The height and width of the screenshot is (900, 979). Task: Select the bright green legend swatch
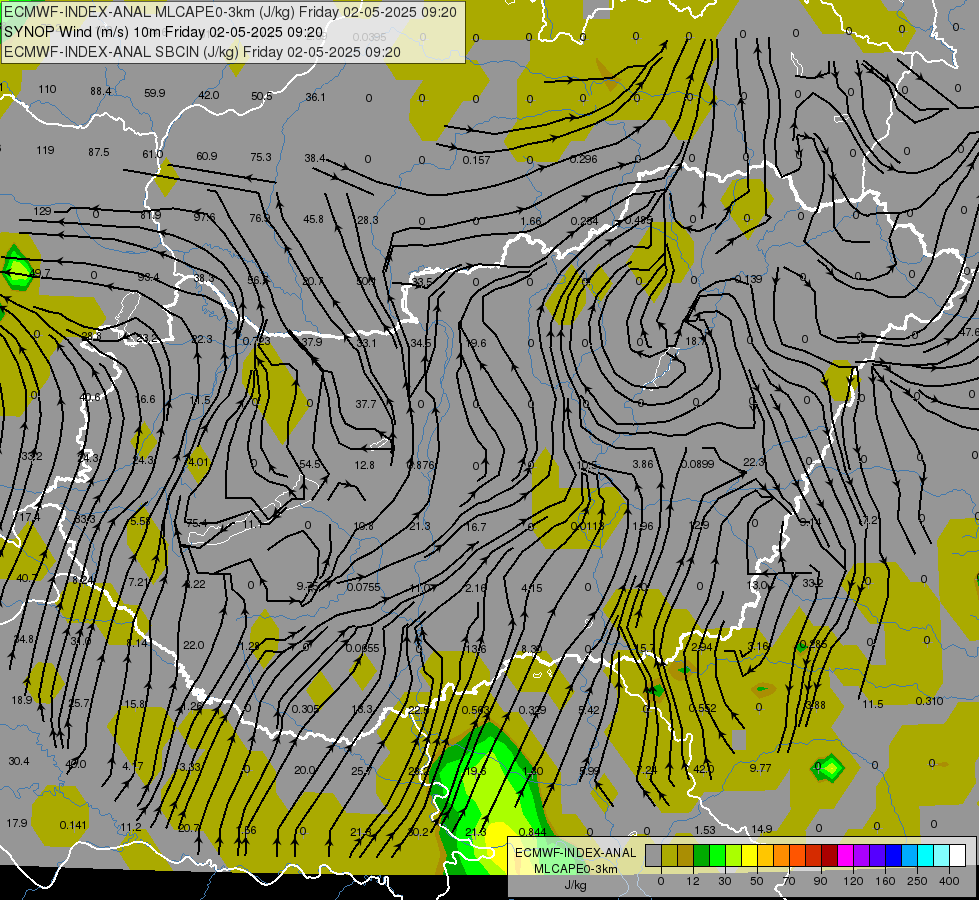click(x=717, y=856)
